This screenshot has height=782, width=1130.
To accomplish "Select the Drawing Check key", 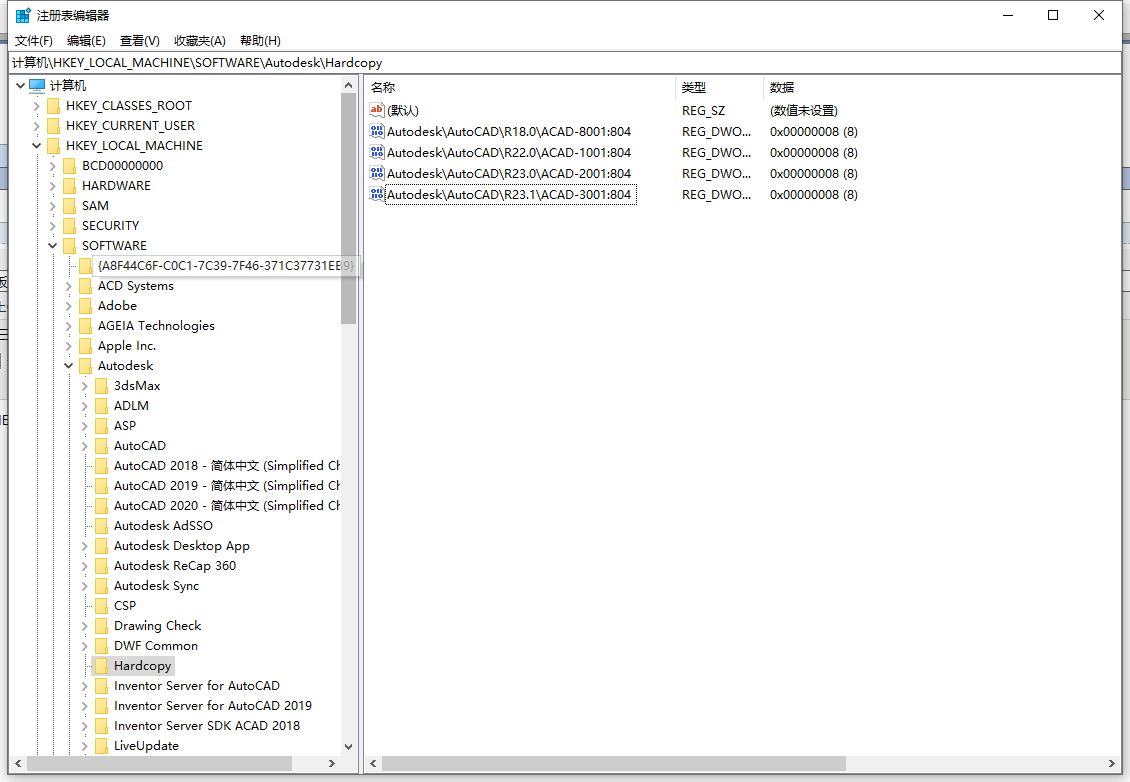I will (x=158, y=626).
